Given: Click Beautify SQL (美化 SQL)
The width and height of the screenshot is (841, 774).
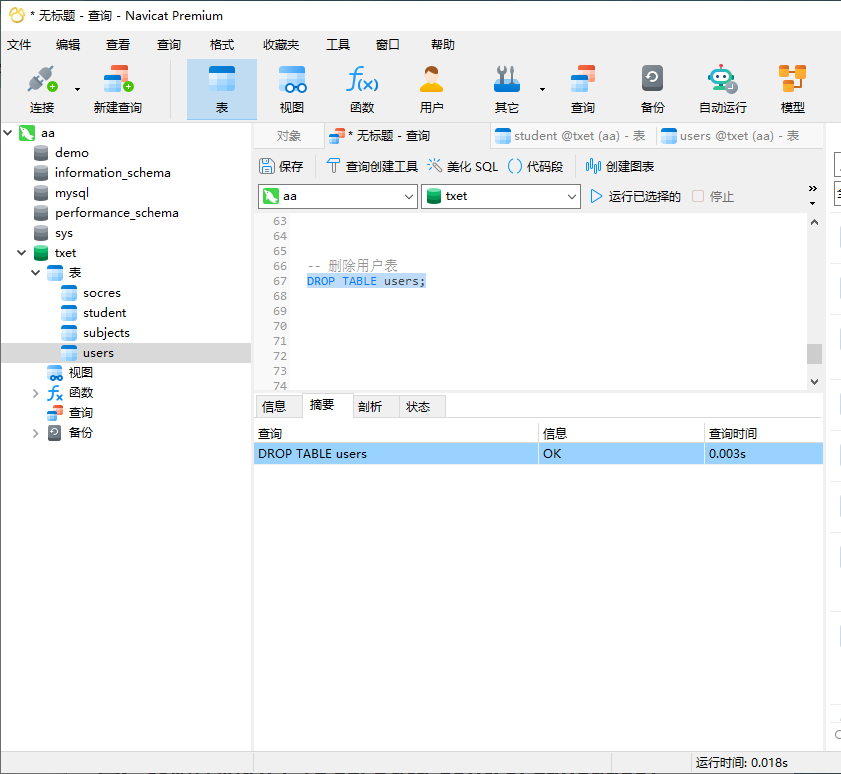Looking at the screenshot, I should (x=462, y=166).
